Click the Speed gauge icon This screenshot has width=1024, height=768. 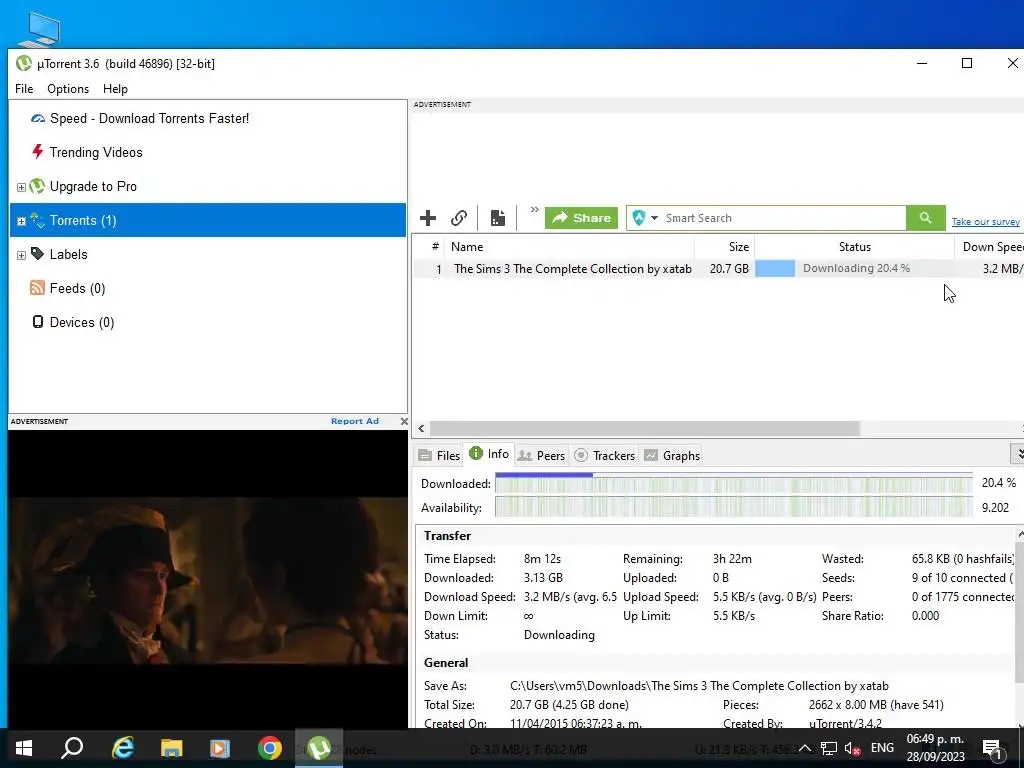(x=38, y=118)
